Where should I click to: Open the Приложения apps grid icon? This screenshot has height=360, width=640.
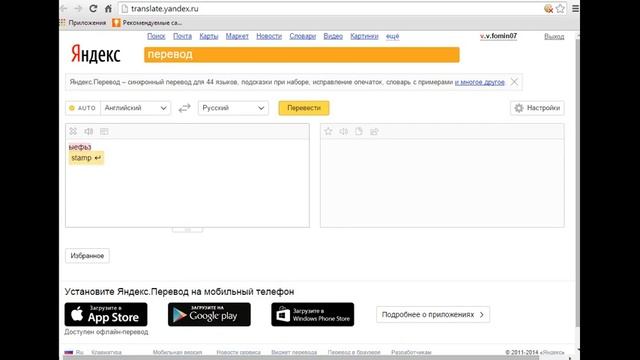(62, 23)
